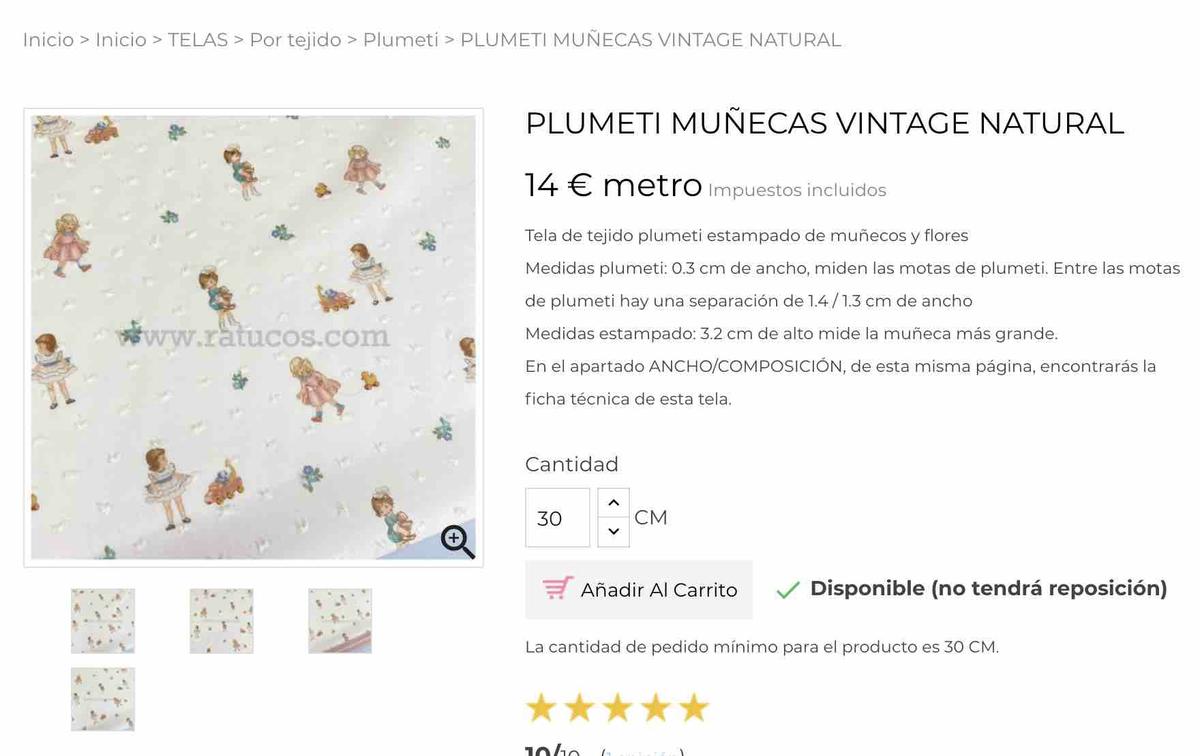Open the Plumeti breadcrumb category
The image size is (1200, 756).
pyautogui.click(x=400, y=40)
